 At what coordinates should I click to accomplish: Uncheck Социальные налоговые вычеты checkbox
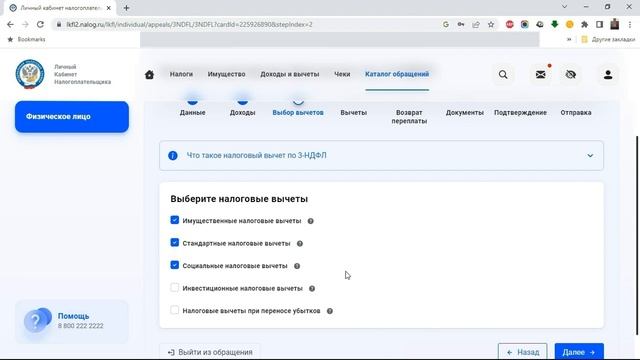point(175,265)
